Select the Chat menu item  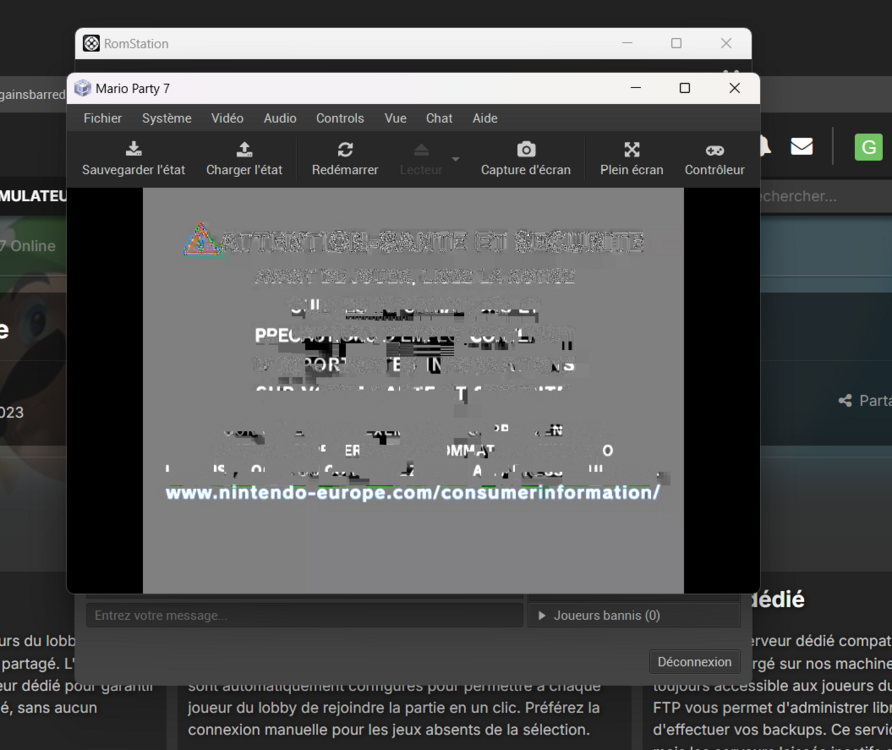click(439, 118)
